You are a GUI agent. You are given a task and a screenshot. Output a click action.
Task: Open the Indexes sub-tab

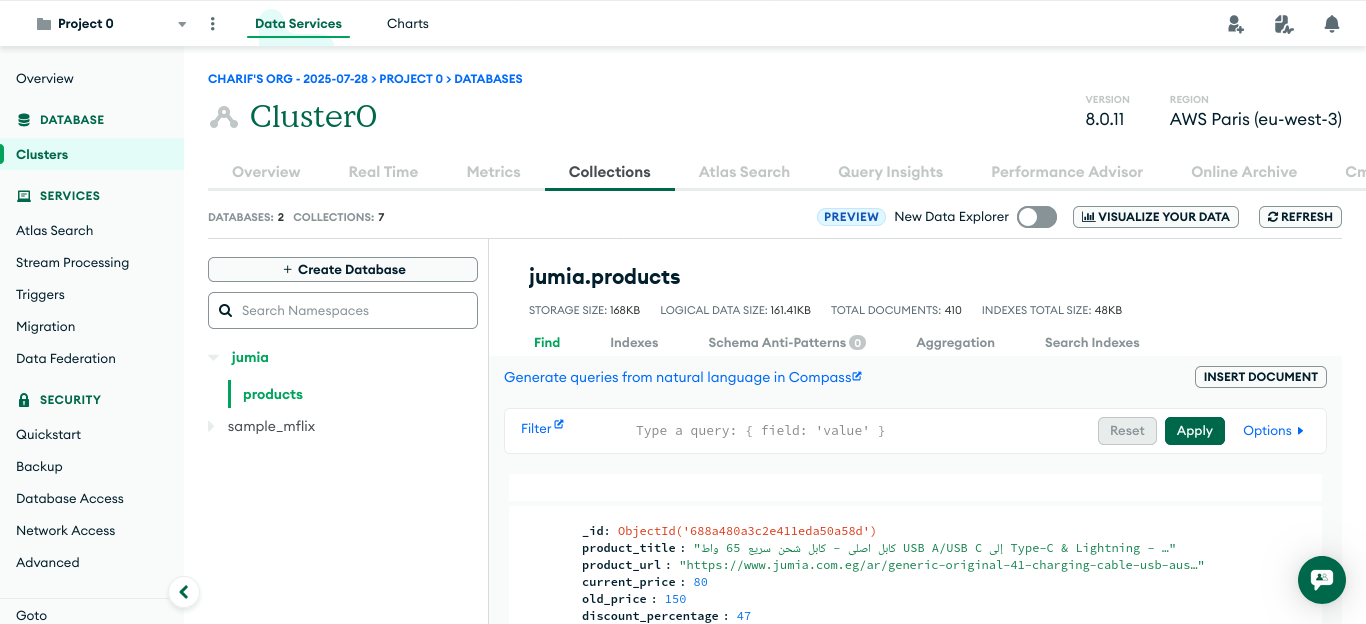tap(634, 343)
